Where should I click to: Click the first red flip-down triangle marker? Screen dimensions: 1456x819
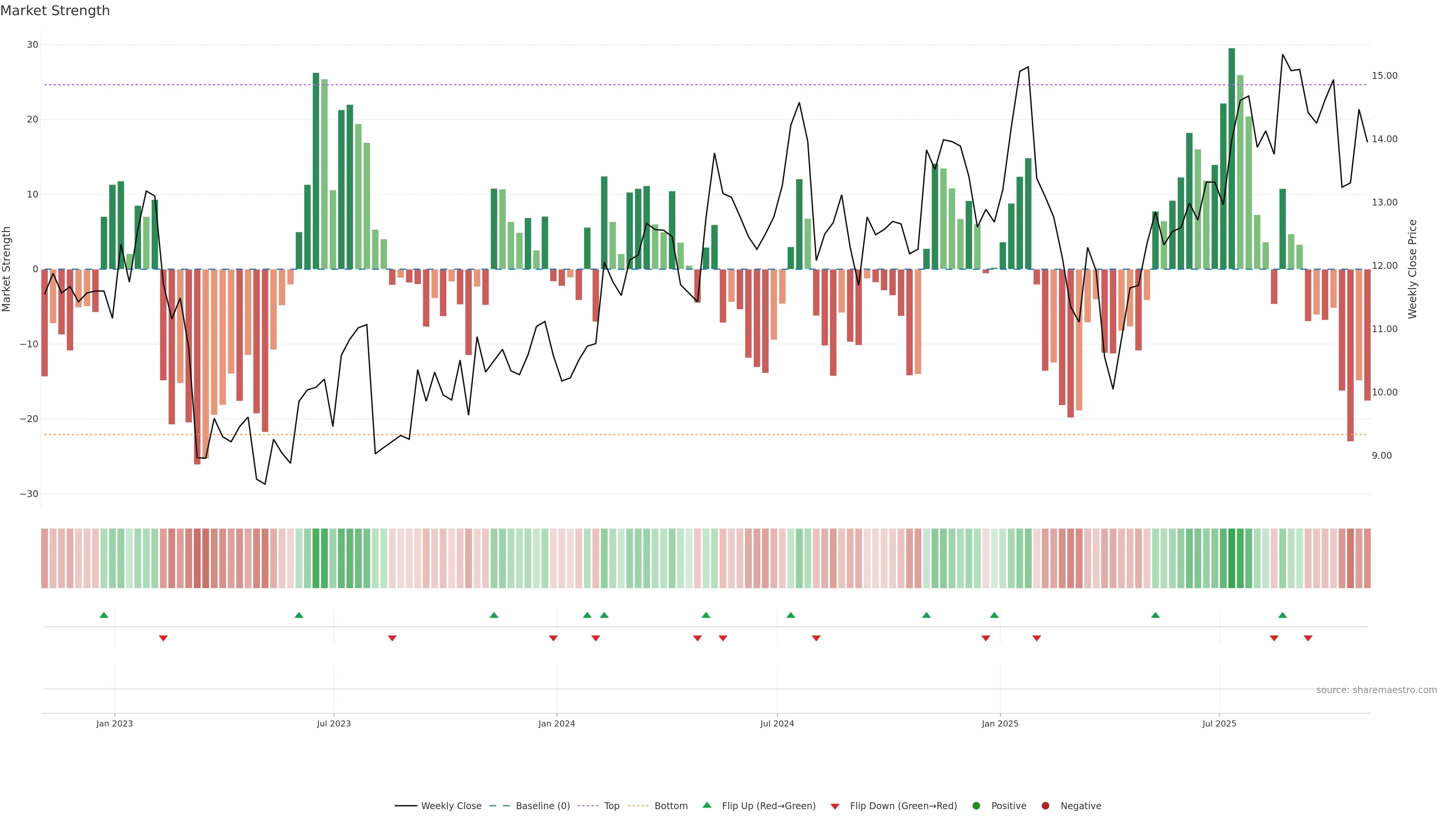click(x=163, y=638)
